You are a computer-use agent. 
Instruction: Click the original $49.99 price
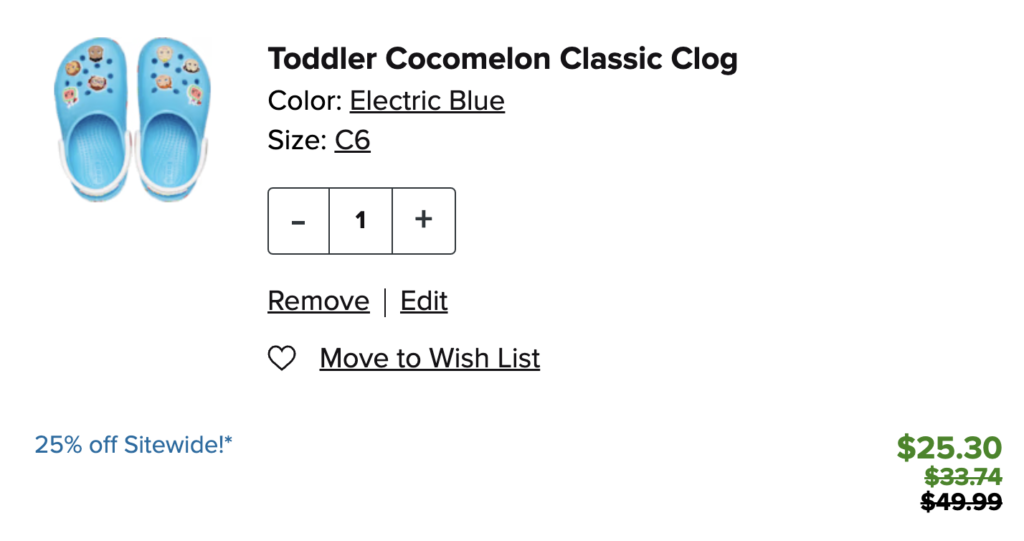click(961, 502)
